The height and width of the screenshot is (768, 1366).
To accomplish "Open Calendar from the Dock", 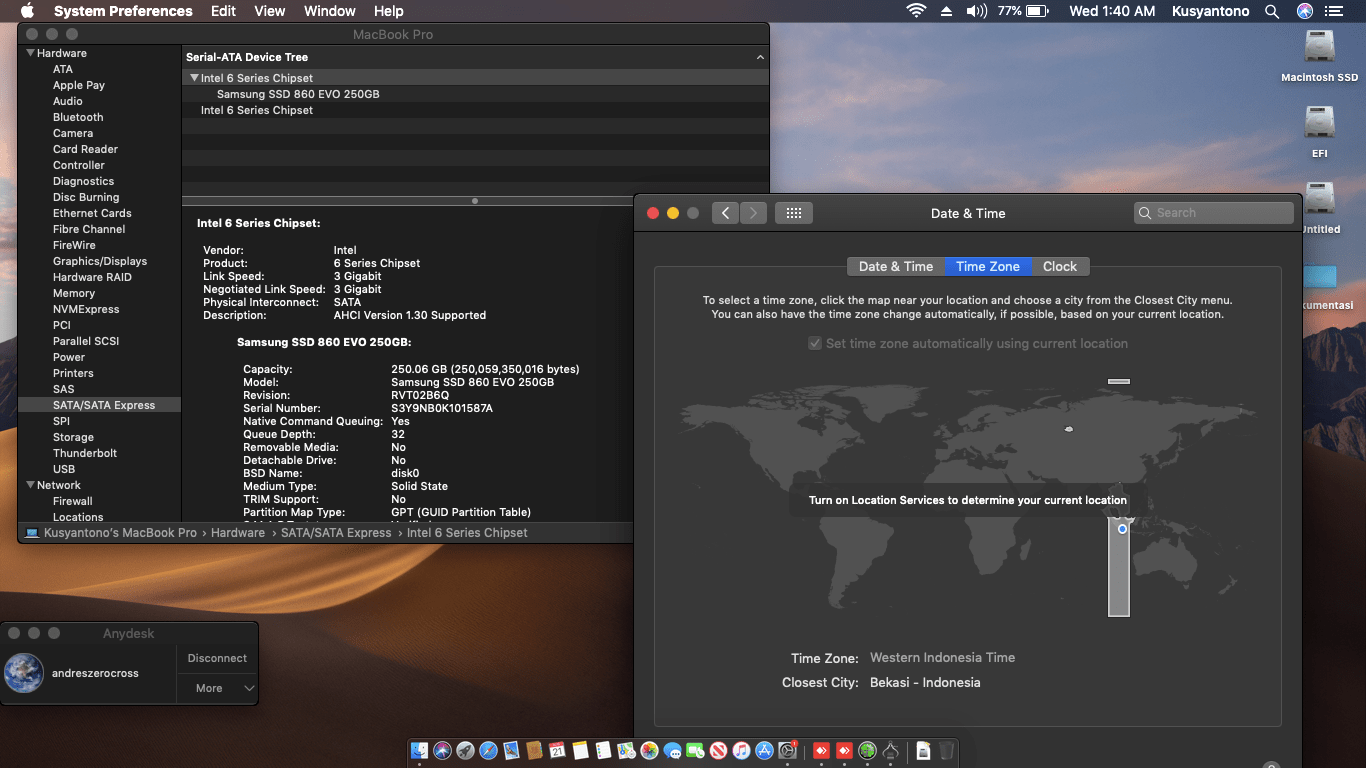I will tap(558, 750).
